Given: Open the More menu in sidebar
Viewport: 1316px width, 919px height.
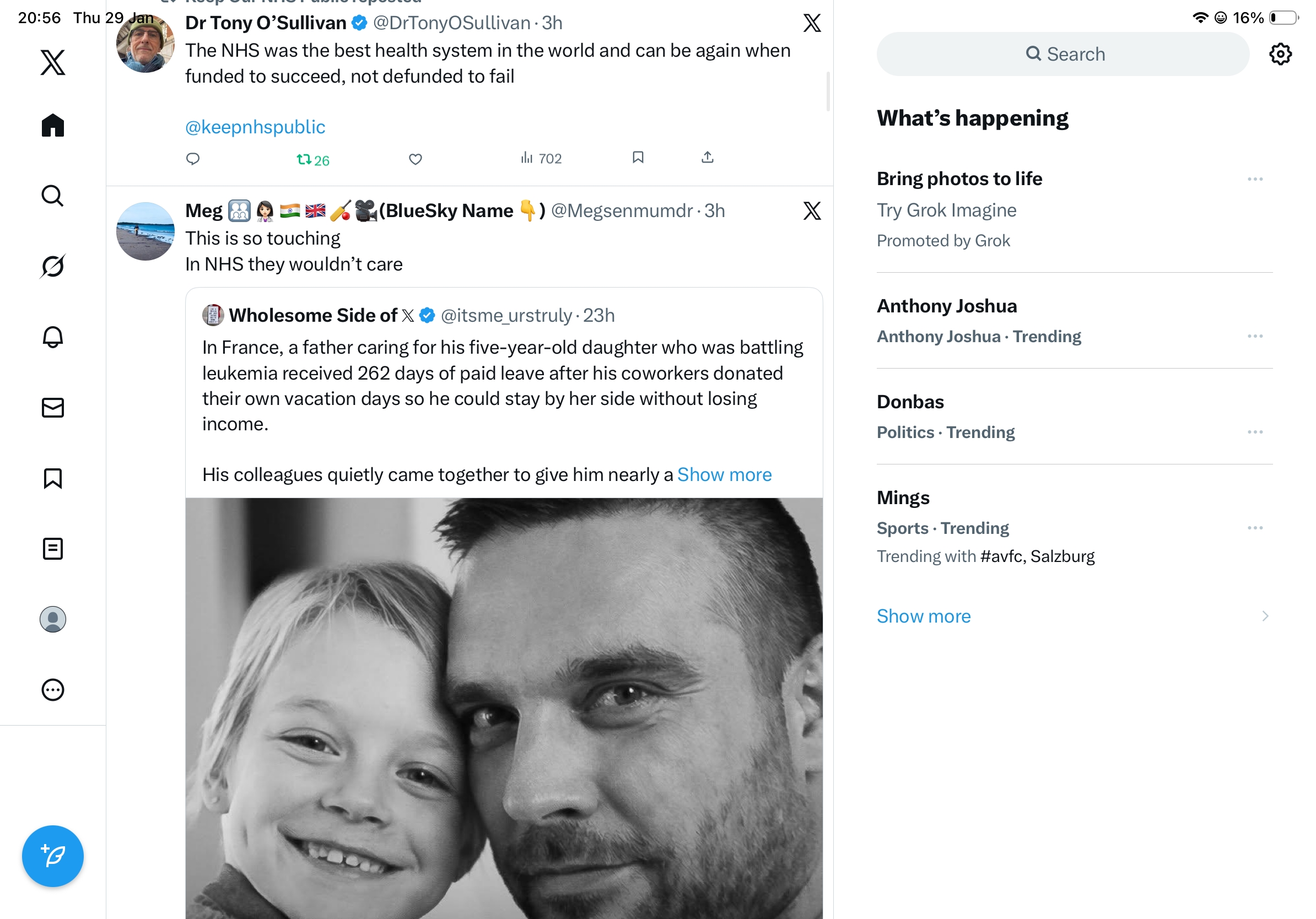Looking at the screenshot, I should point(53,690).
